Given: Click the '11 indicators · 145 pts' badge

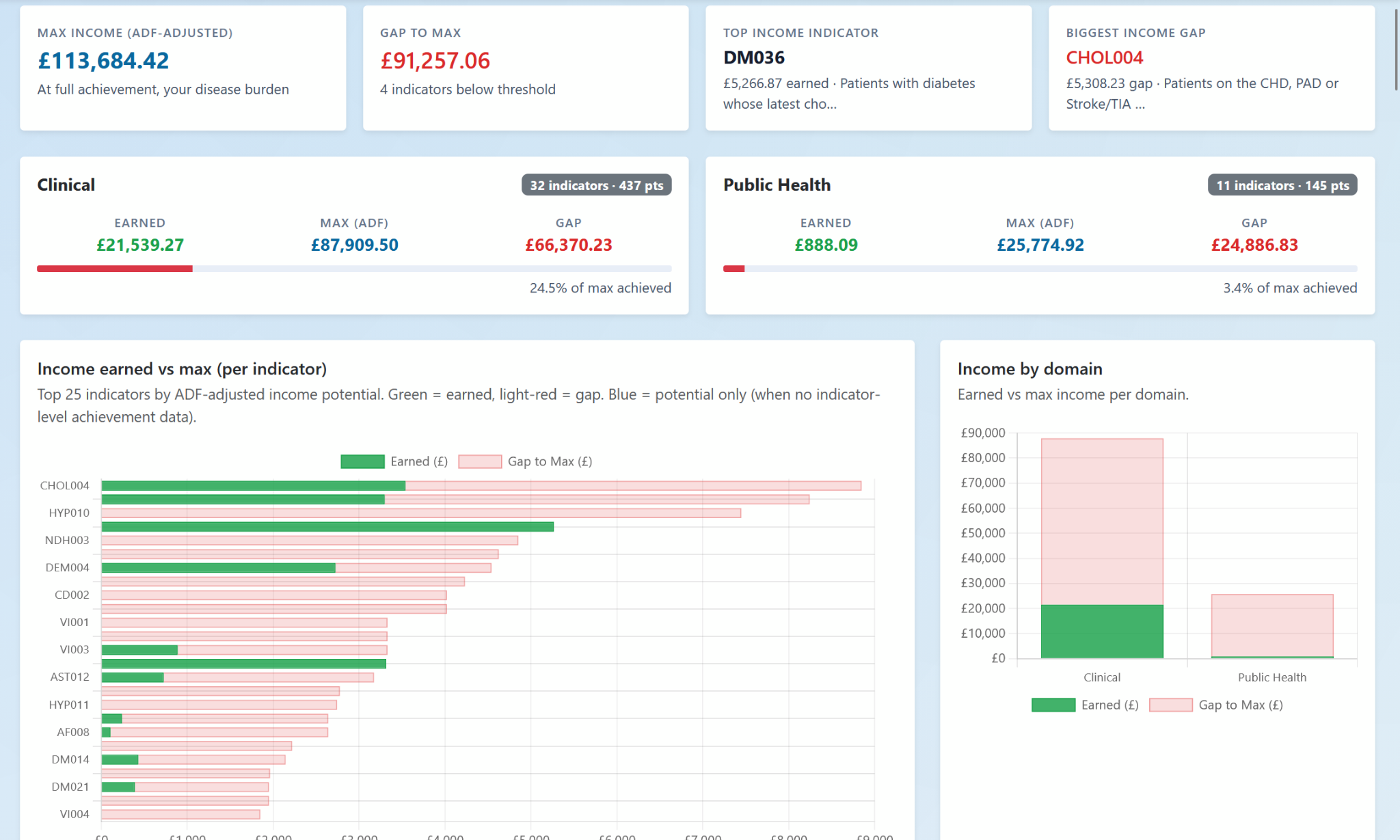Looking at the screenshot, I should [x=1282, y=185].
